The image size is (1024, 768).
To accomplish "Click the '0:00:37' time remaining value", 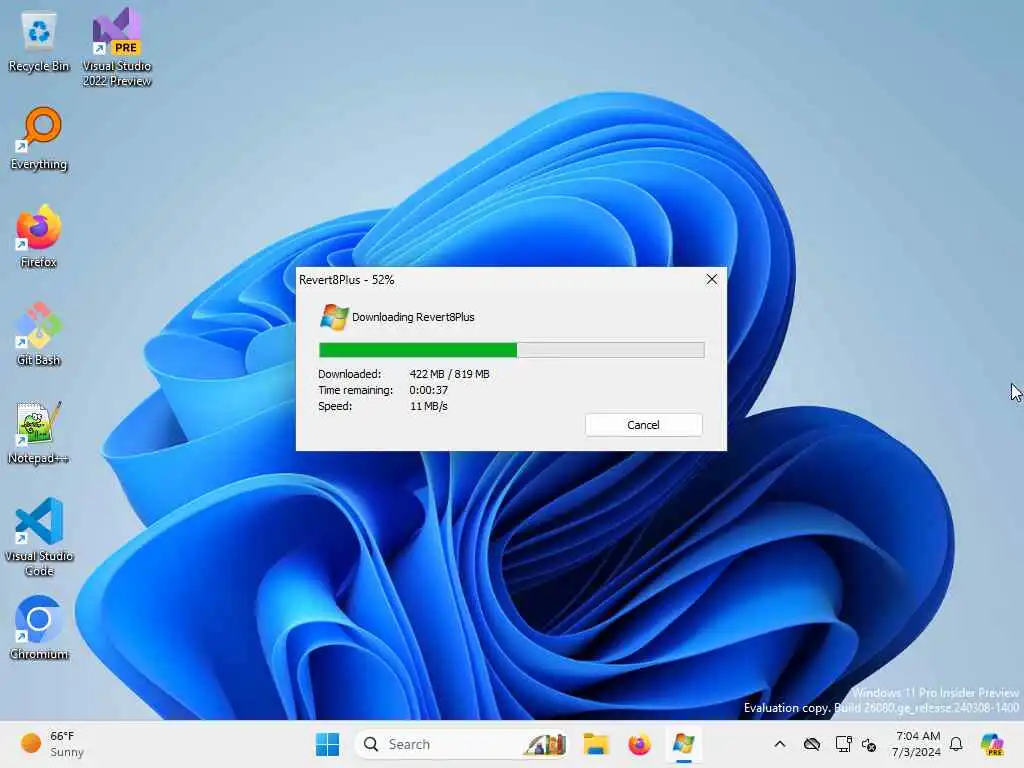I will point(428,390).
